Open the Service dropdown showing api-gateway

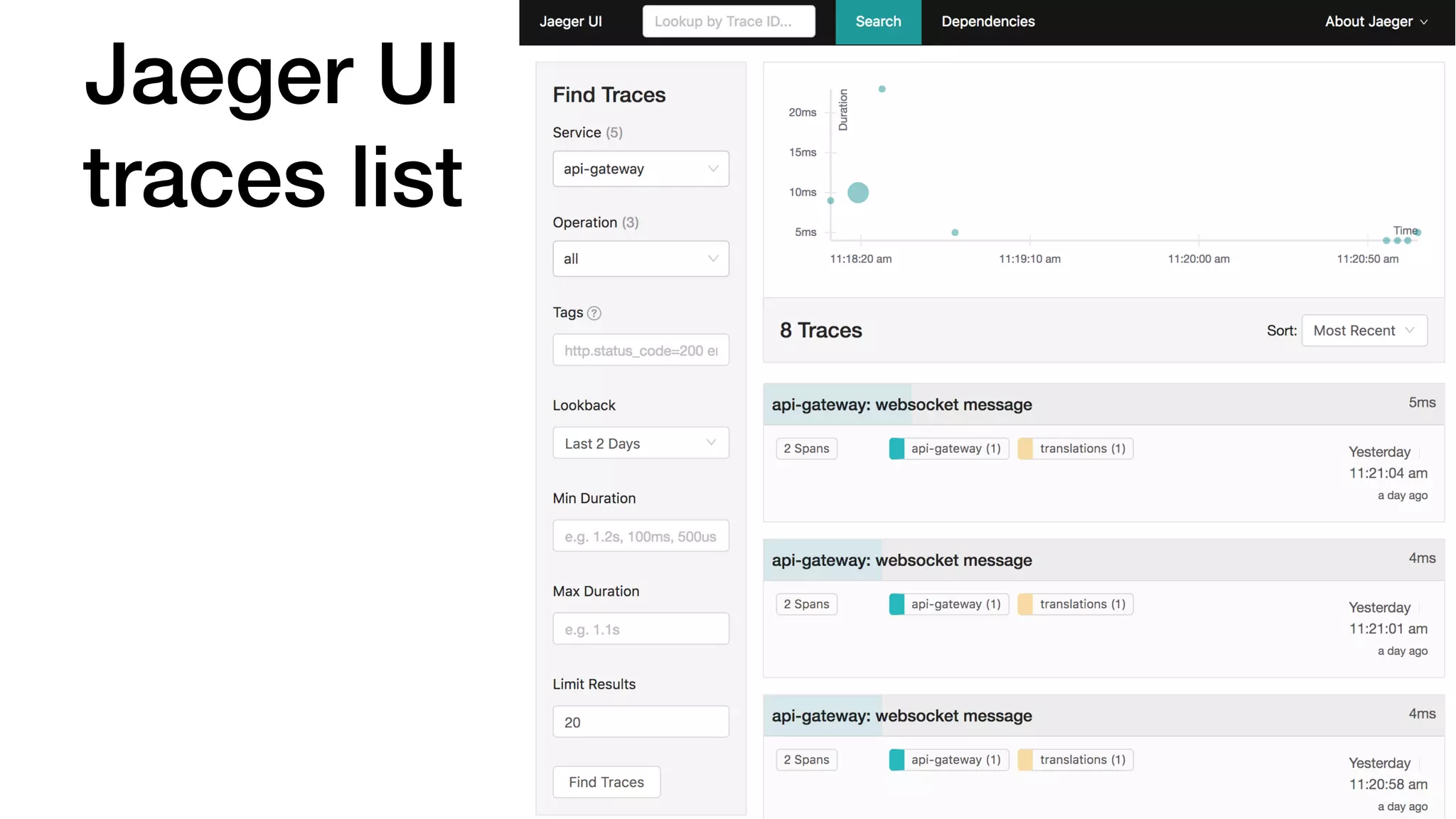[641, 168]
